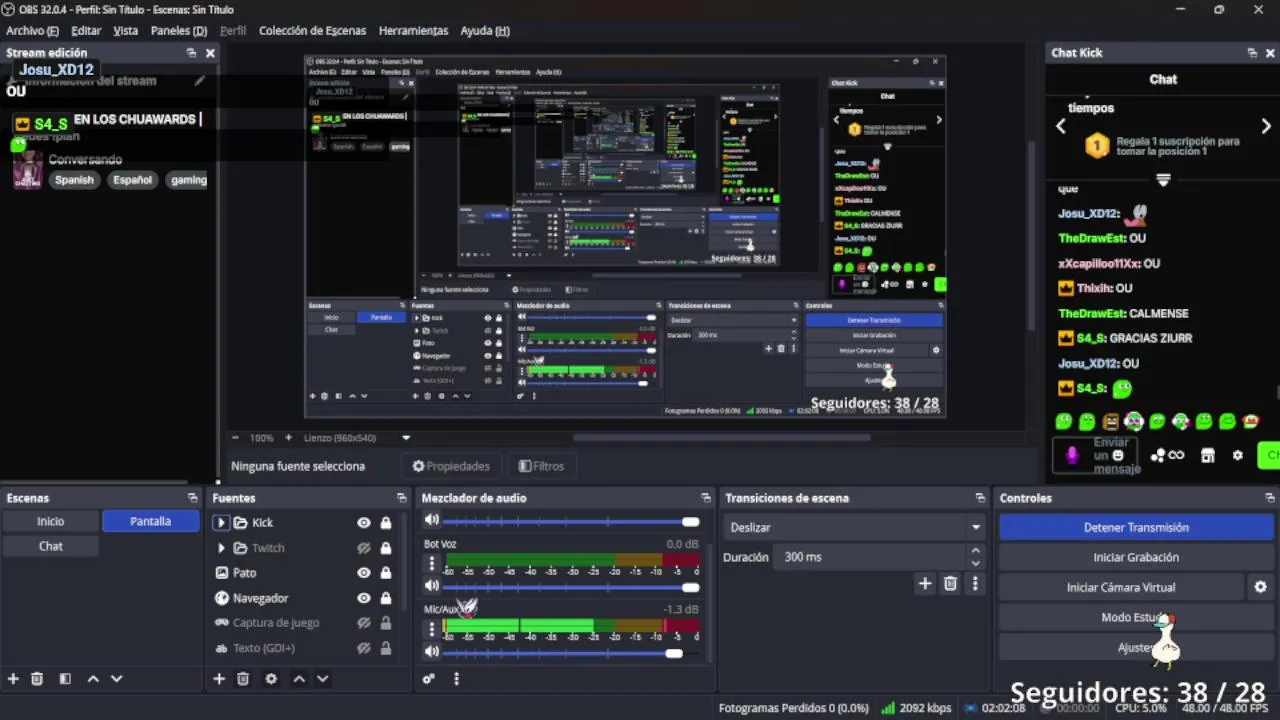This screenshot has height=720, width=1280.
Task: Show the Captura de juego source
Action: click(364, 623)
